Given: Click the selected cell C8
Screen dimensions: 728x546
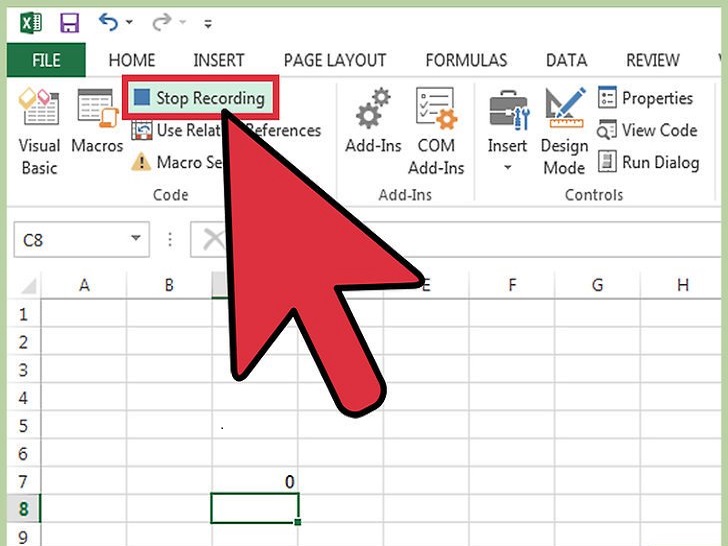Looking at the screenshot, I should pyautogui.click(x=254, y=508).
